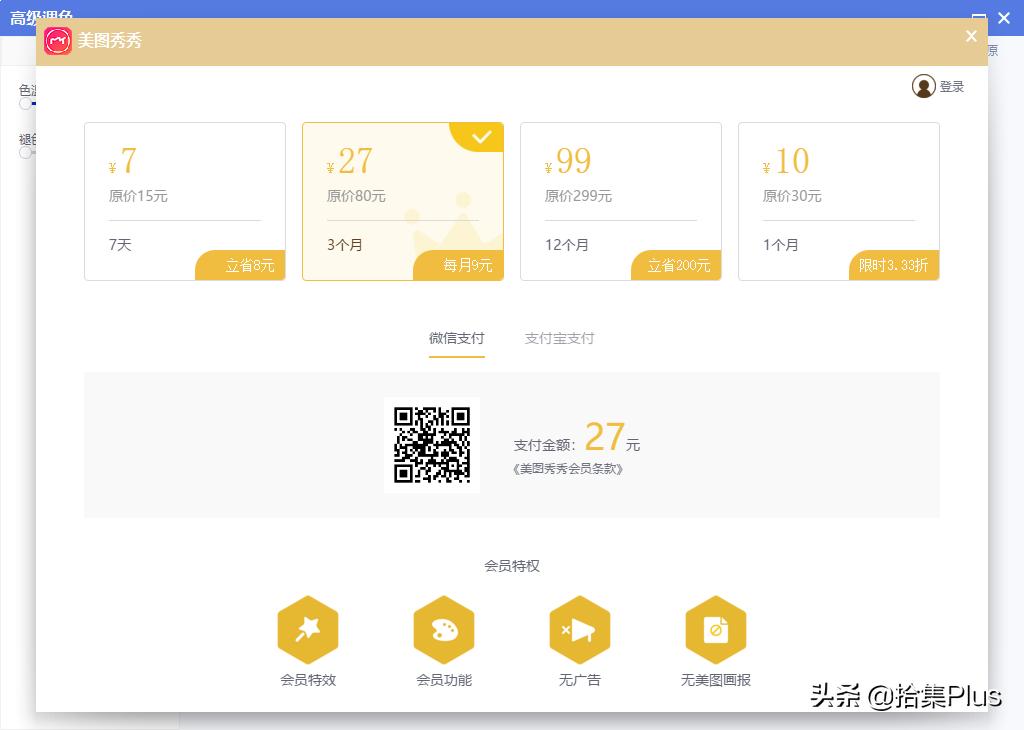Select the ¥99 twelve-month membership plan

click(621, 200)
